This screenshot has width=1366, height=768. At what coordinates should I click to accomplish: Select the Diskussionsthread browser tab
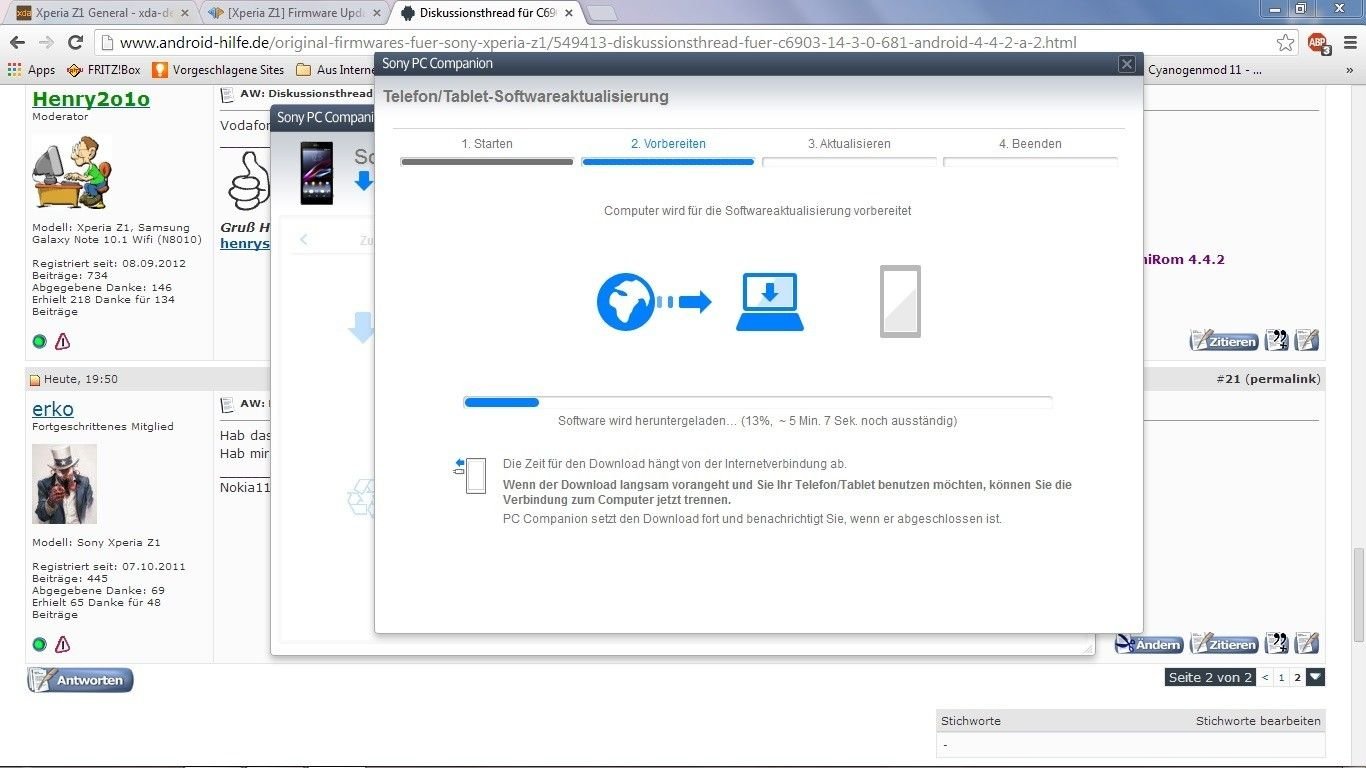click(487, 13)
